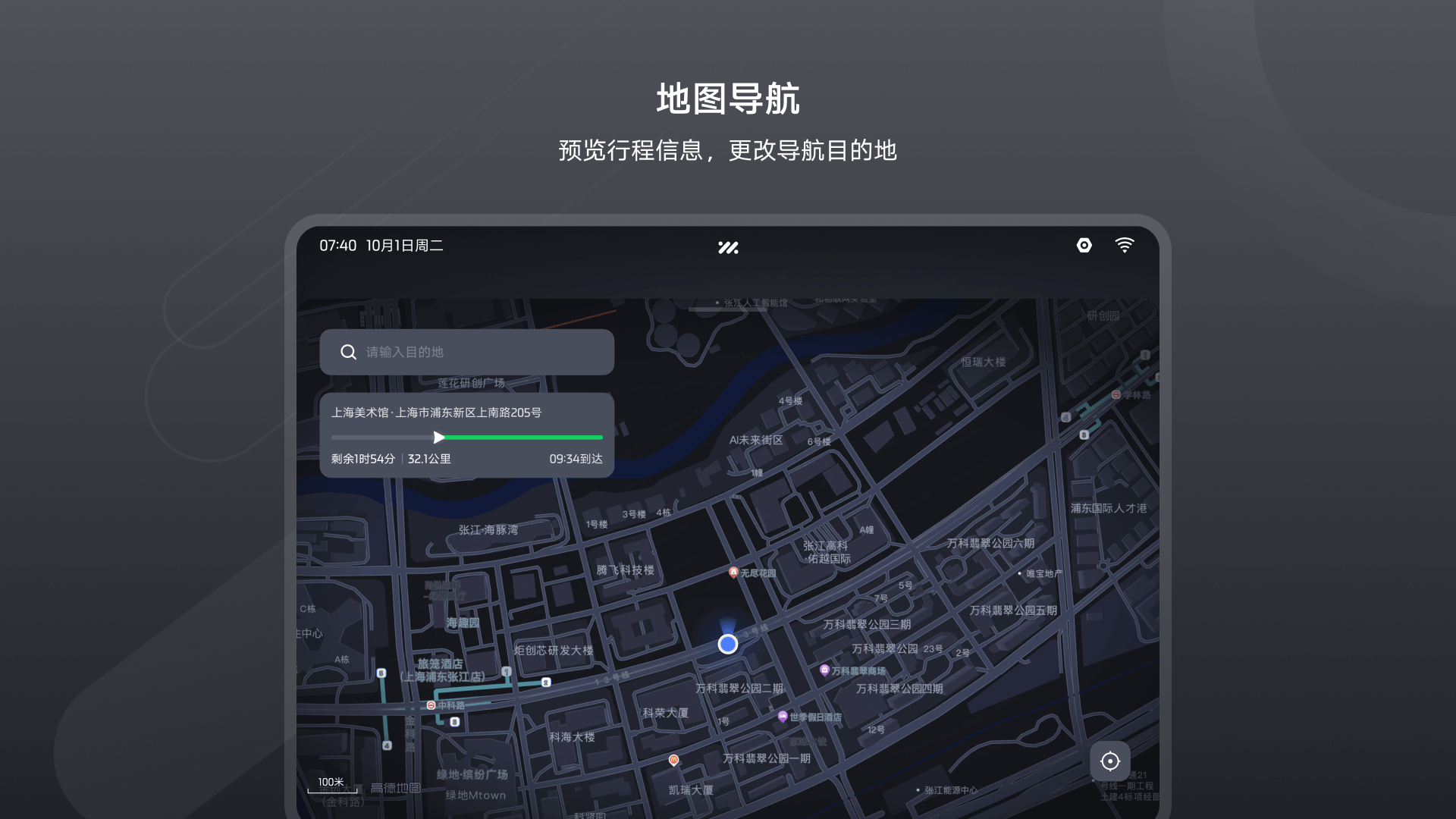Open the Wi-Fi status icon
The width and height of the screenshot is (1456, 819).
click(x=1125, y=245)
